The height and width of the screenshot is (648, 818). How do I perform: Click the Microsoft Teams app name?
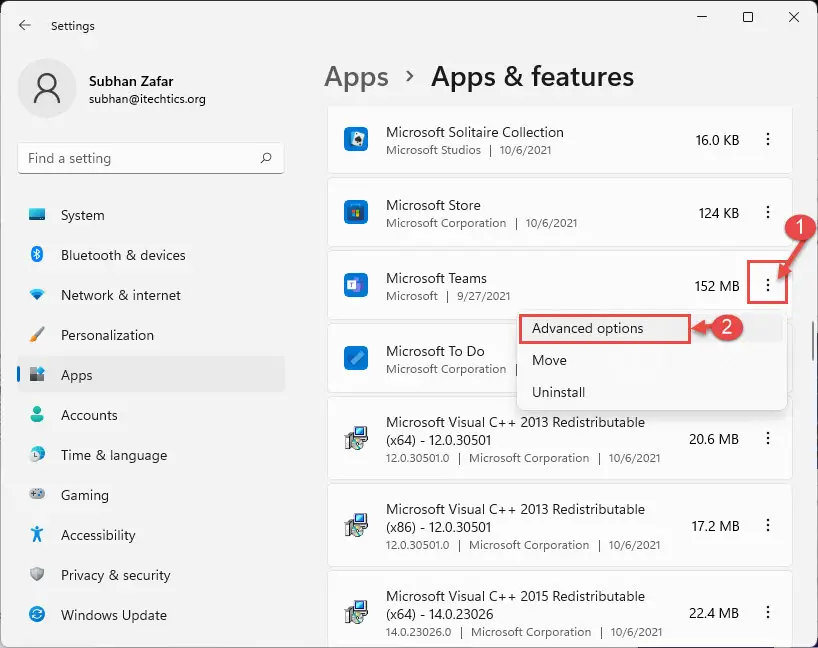436,278
